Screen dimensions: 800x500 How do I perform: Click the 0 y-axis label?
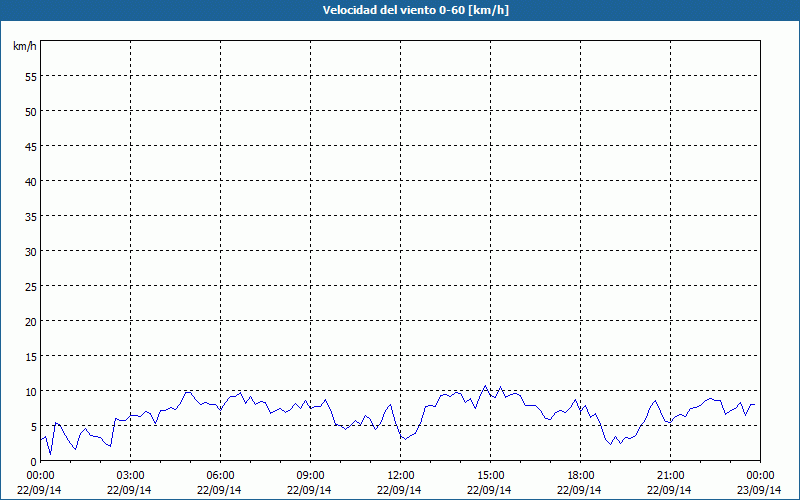34,462
